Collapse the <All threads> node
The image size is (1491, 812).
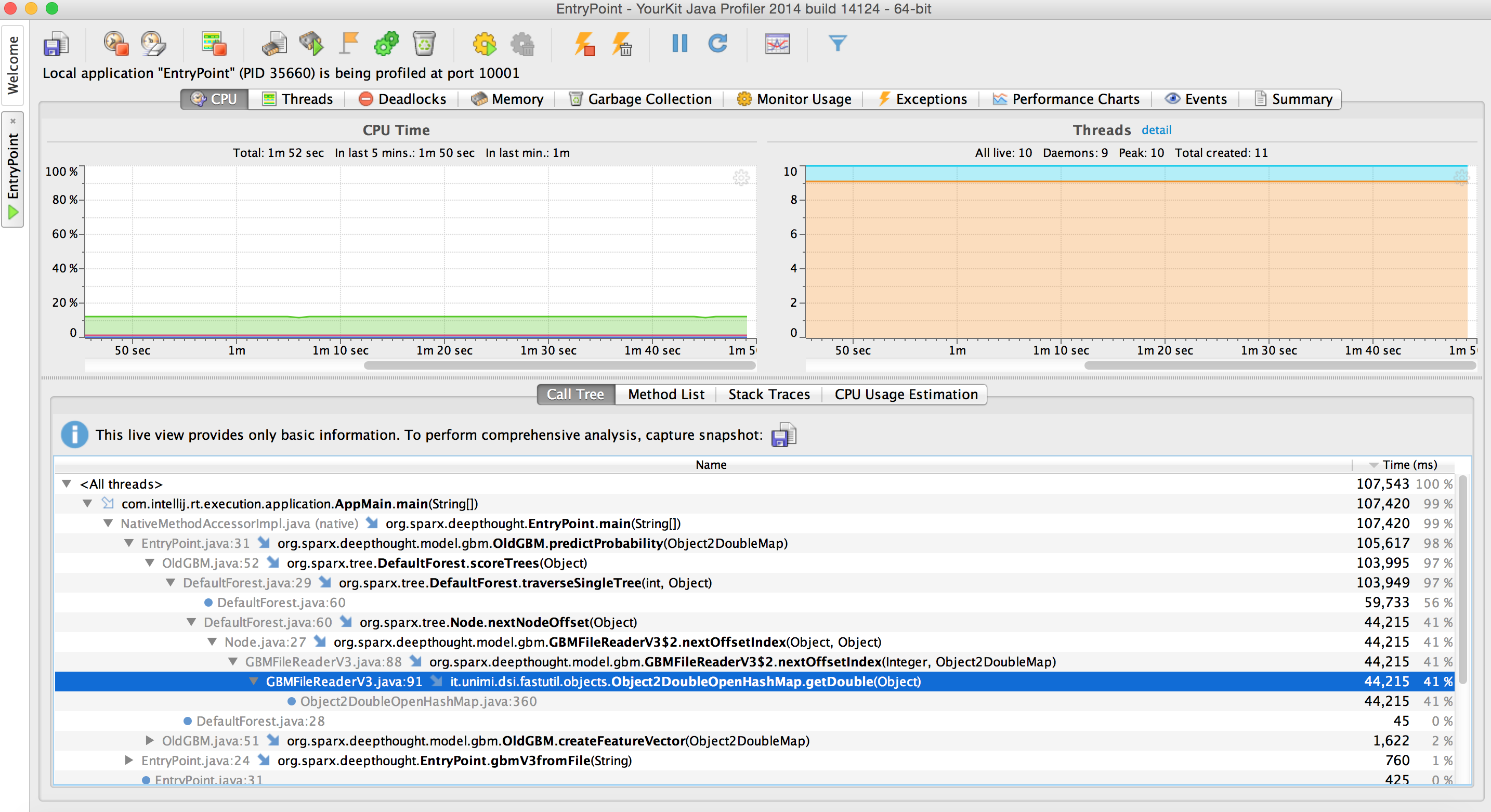click(67, 483)
